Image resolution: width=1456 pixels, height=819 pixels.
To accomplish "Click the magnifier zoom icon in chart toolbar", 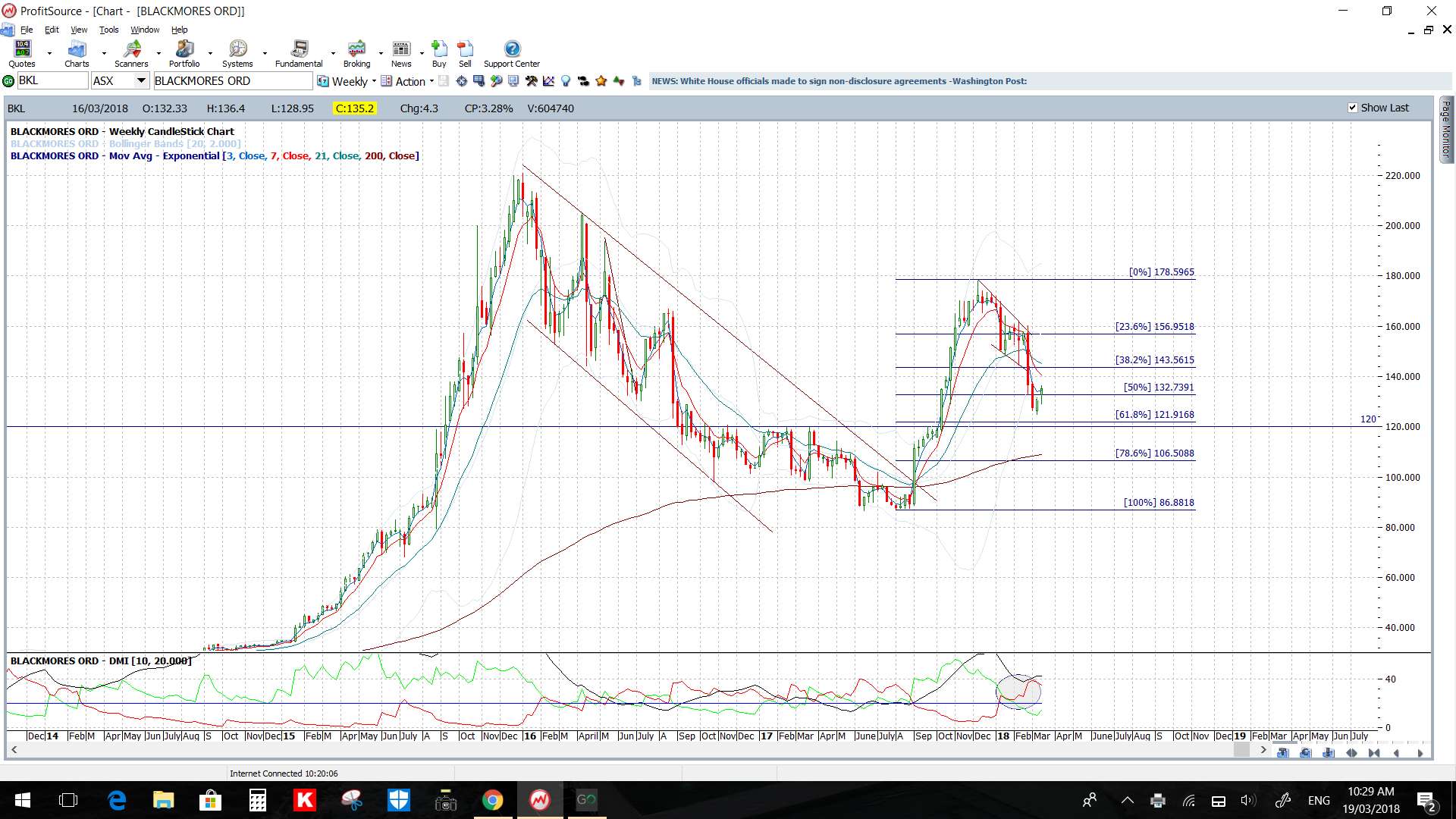I will [x=496, y=81].
